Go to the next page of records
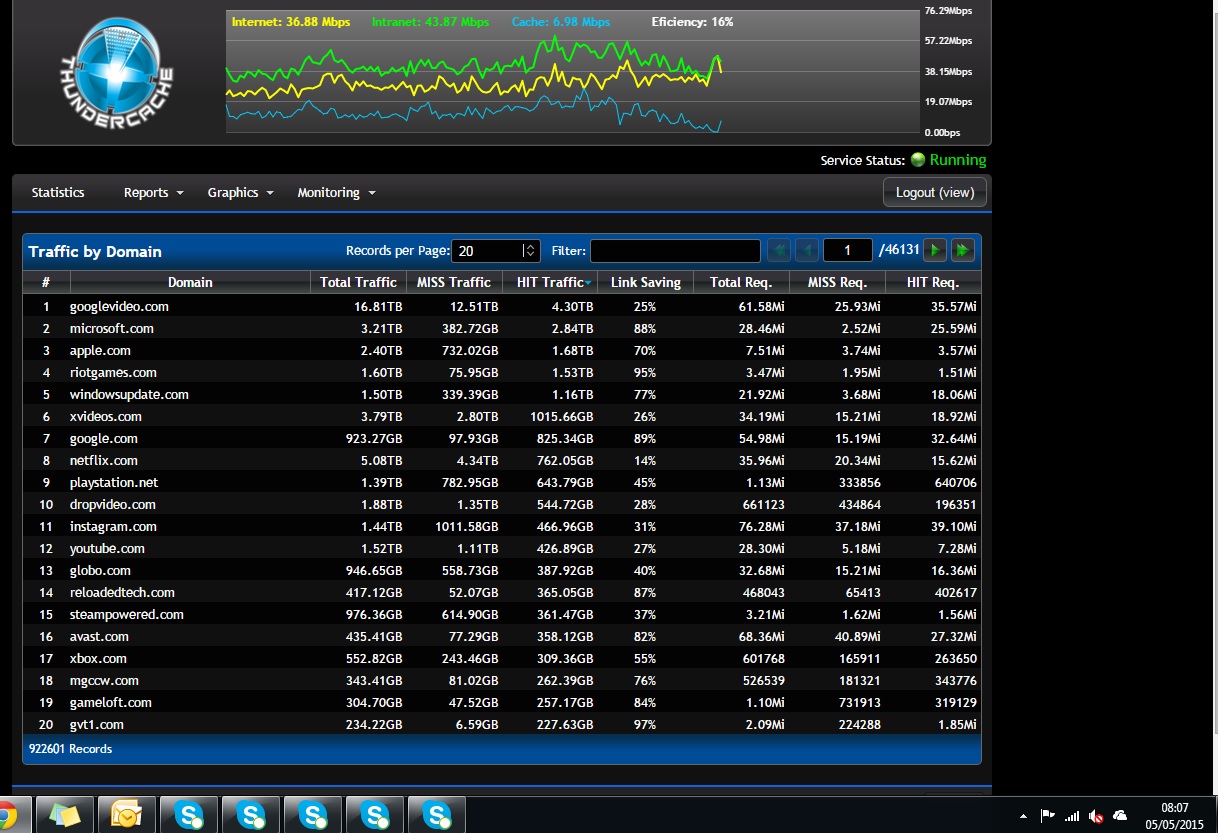The width and height of the screenshot is (1218, 833). [x=934, y=250]
